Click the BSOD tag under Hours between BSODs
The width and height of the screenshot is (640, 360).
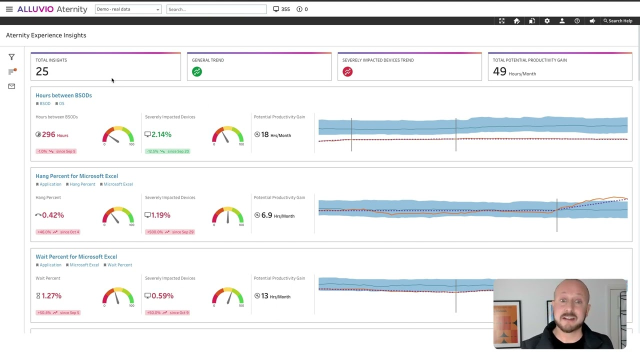click(44, 104)
